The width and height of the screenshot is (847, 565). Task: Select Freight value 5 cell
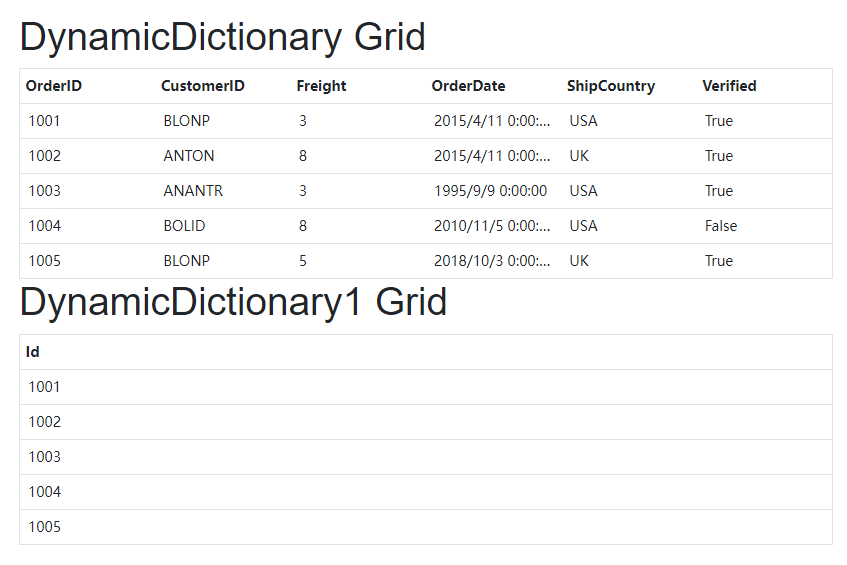point(303,261)
